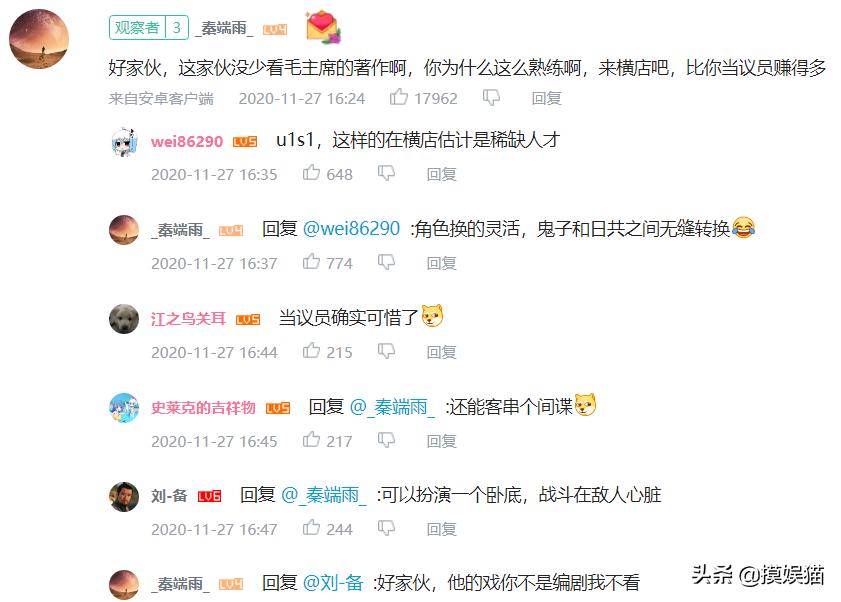The height and width of the screenshot is (602, 841).
Task: Open the @wei86290 mention link
Action: click(351, 229)
